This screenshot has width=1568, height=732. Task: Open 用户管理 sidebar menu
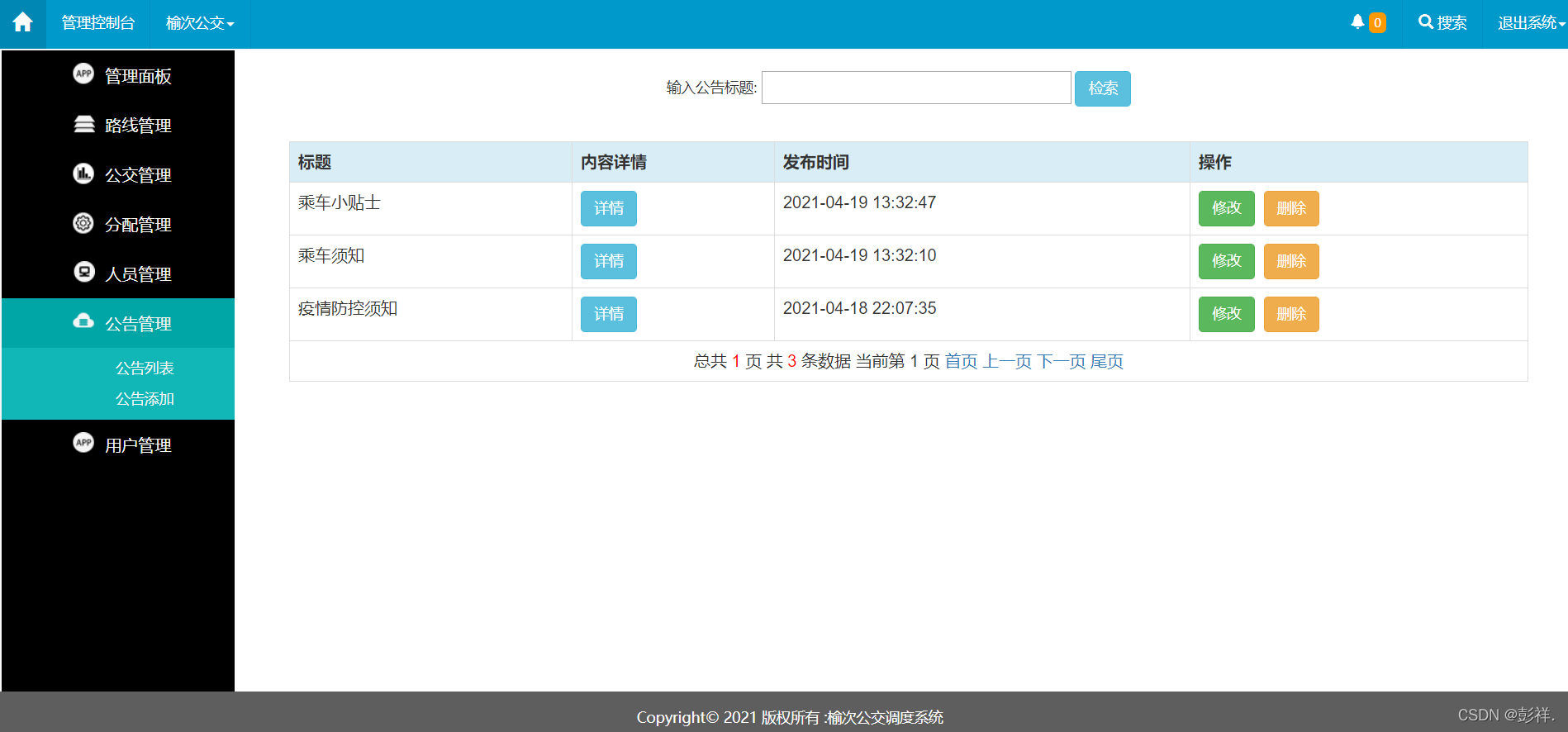[118, 444]
